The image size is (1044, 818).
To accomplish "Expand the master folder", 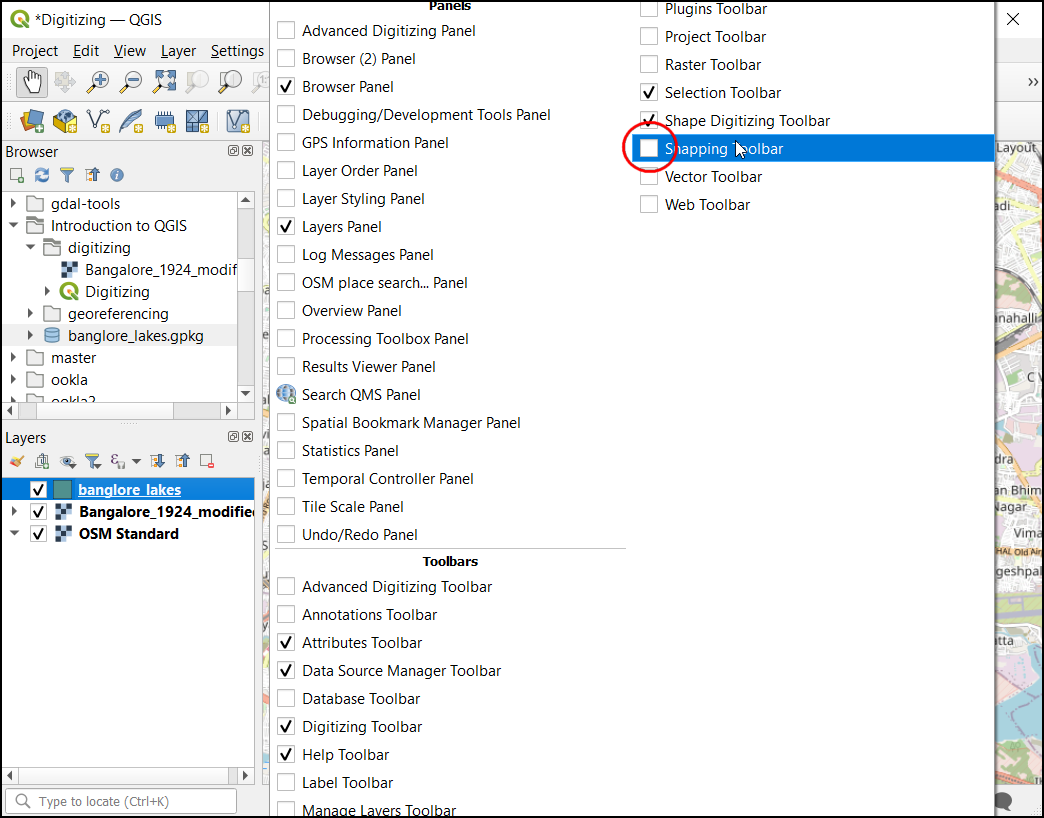I will (x=13, y=357).
